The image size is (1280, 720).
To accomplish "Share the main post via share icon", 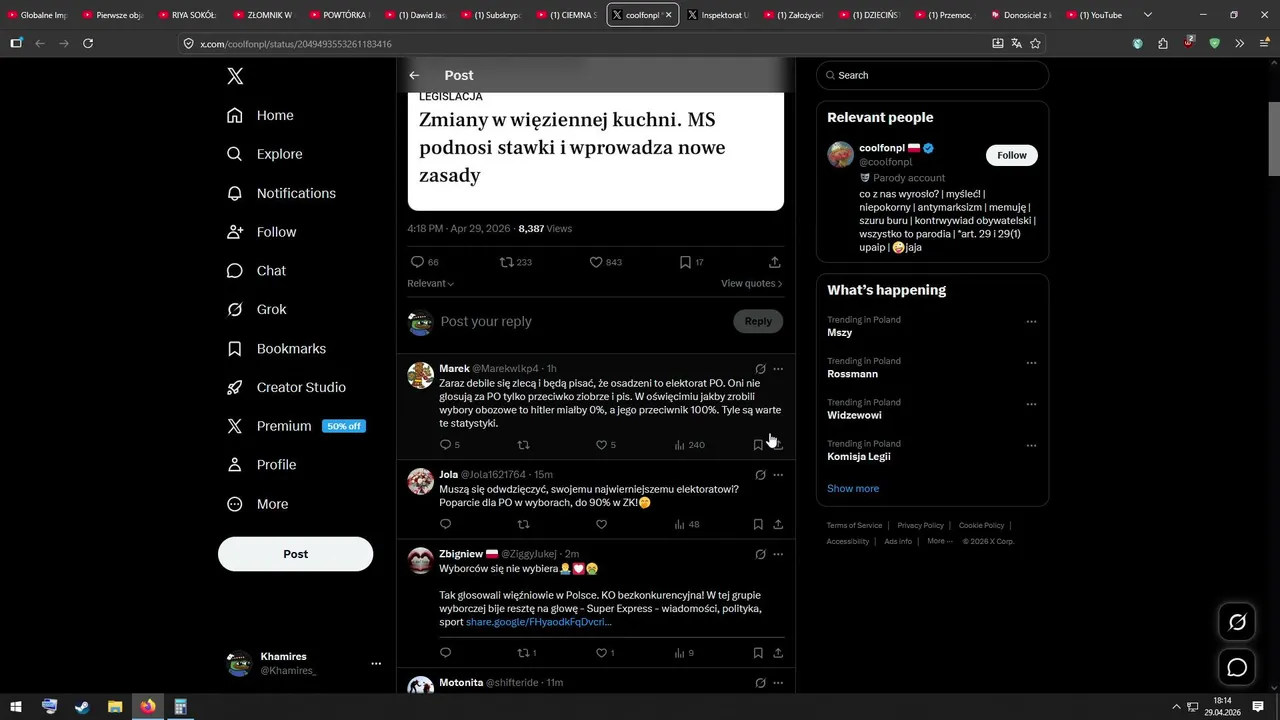I will (x=774, y=262).
